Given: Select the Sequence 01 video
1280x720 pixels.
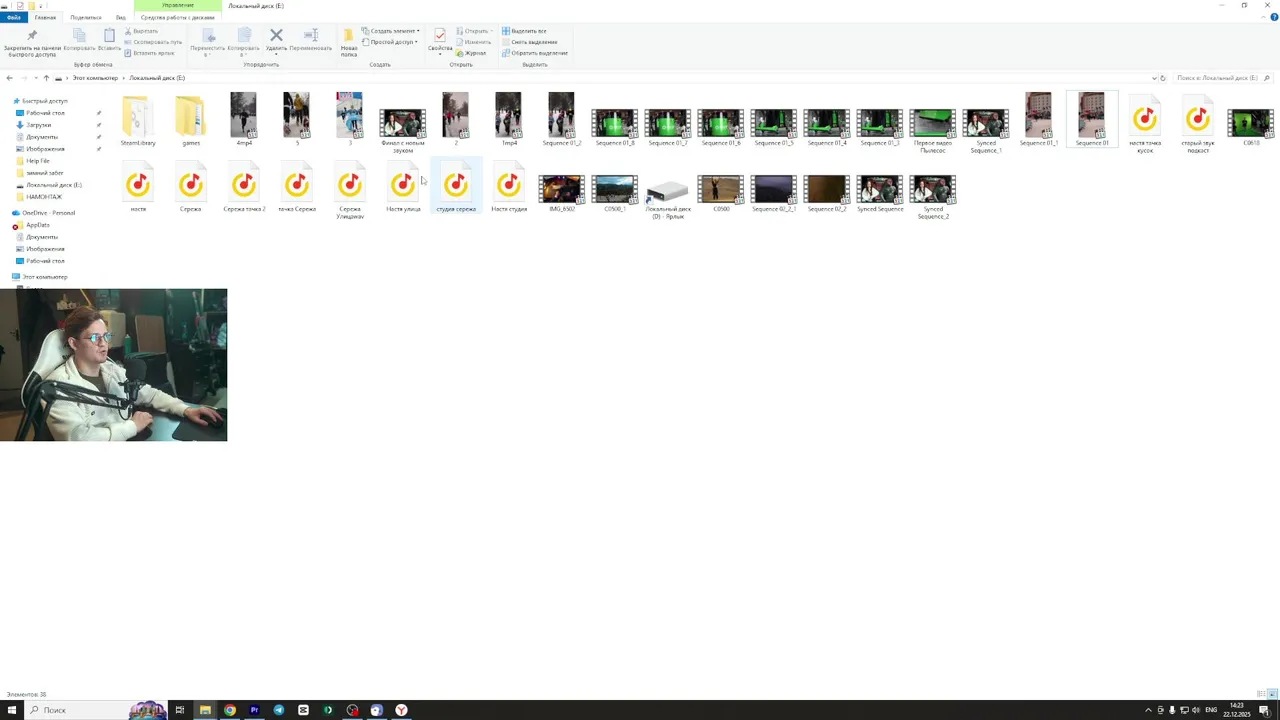Looking at the screenshot, I should (x=1091, y=119).
